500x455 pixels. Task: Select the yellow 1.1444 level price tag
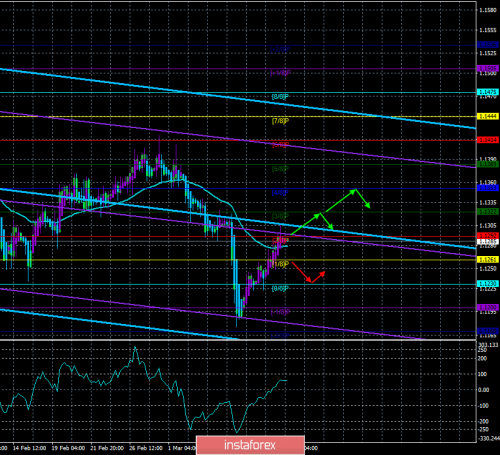(488, 116)
